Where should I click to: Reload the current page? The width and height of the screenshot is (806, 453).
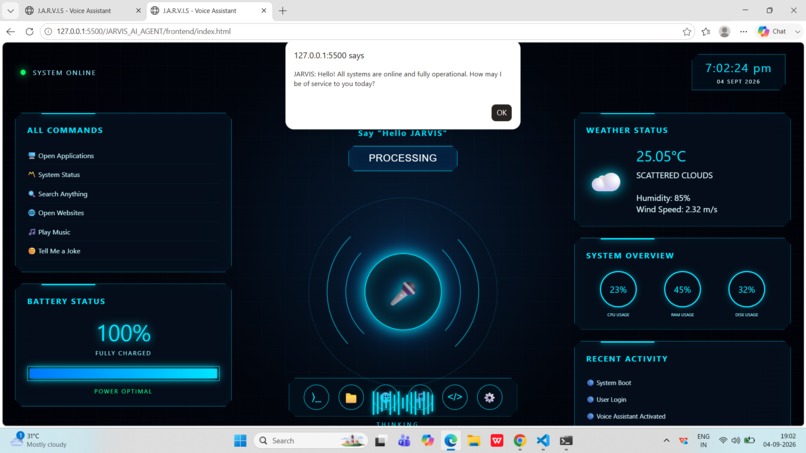(29, 31)
